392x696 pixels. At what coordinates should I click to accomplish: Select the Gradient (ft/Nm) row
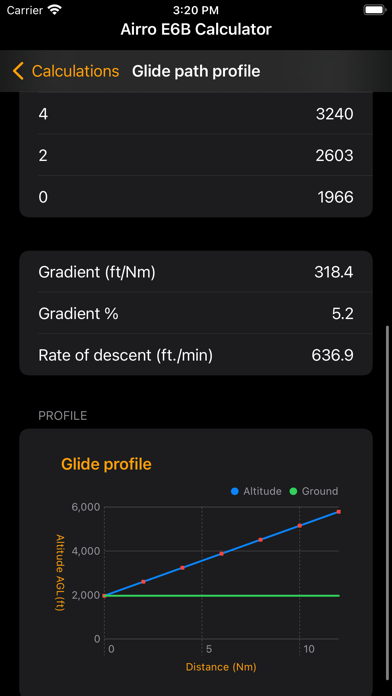pos(196,272)
